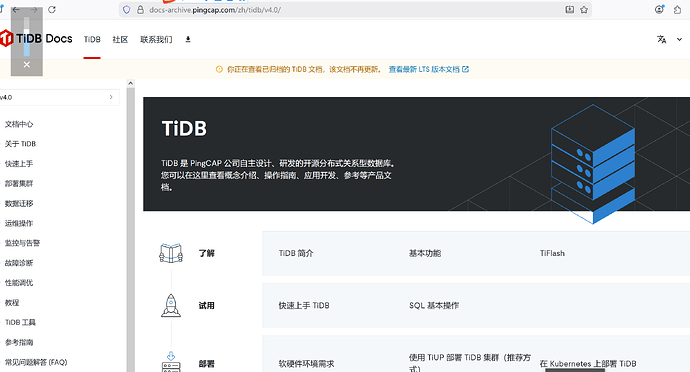This screenshot has width=690, height=372.
Task: Open the 基本功能 link
Action: tap(425, 253)
